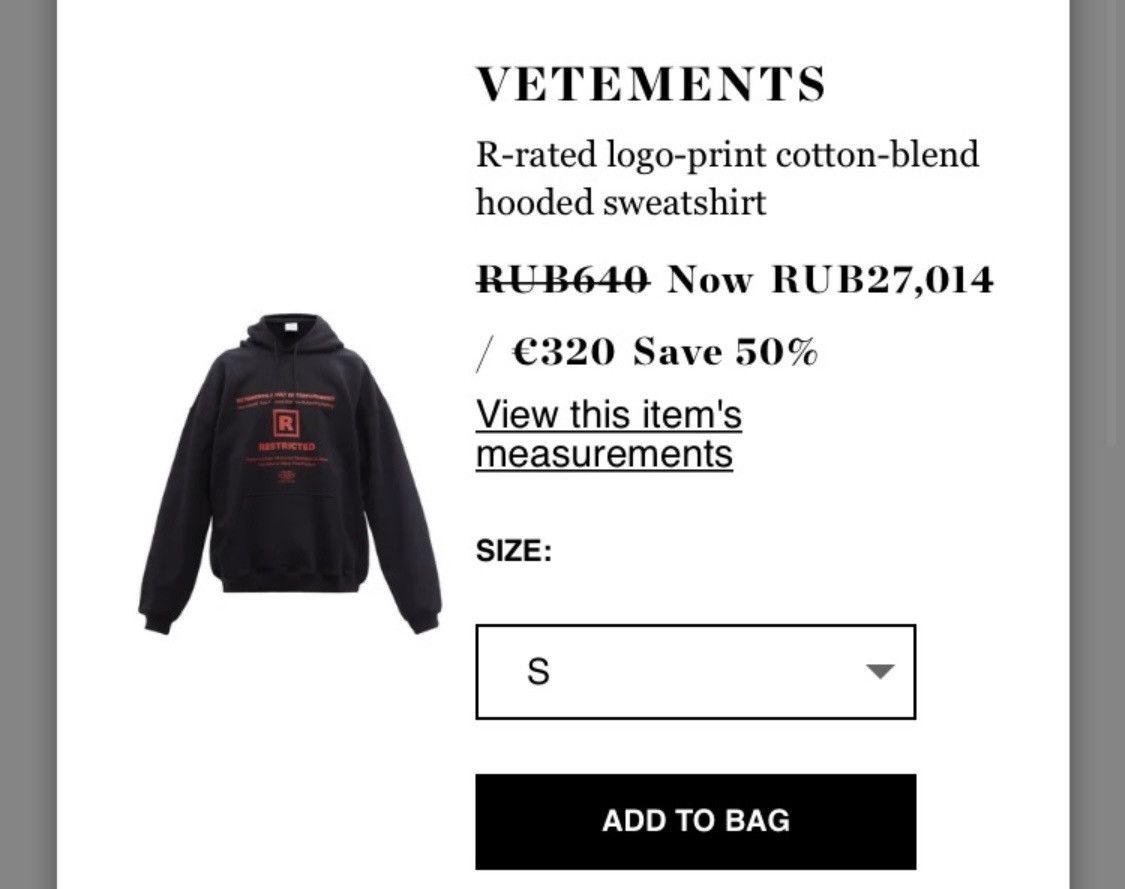Screen dimensions: 1125x889
Task: Click the ADD TO BAG button
Action: (x=695, y=822)
